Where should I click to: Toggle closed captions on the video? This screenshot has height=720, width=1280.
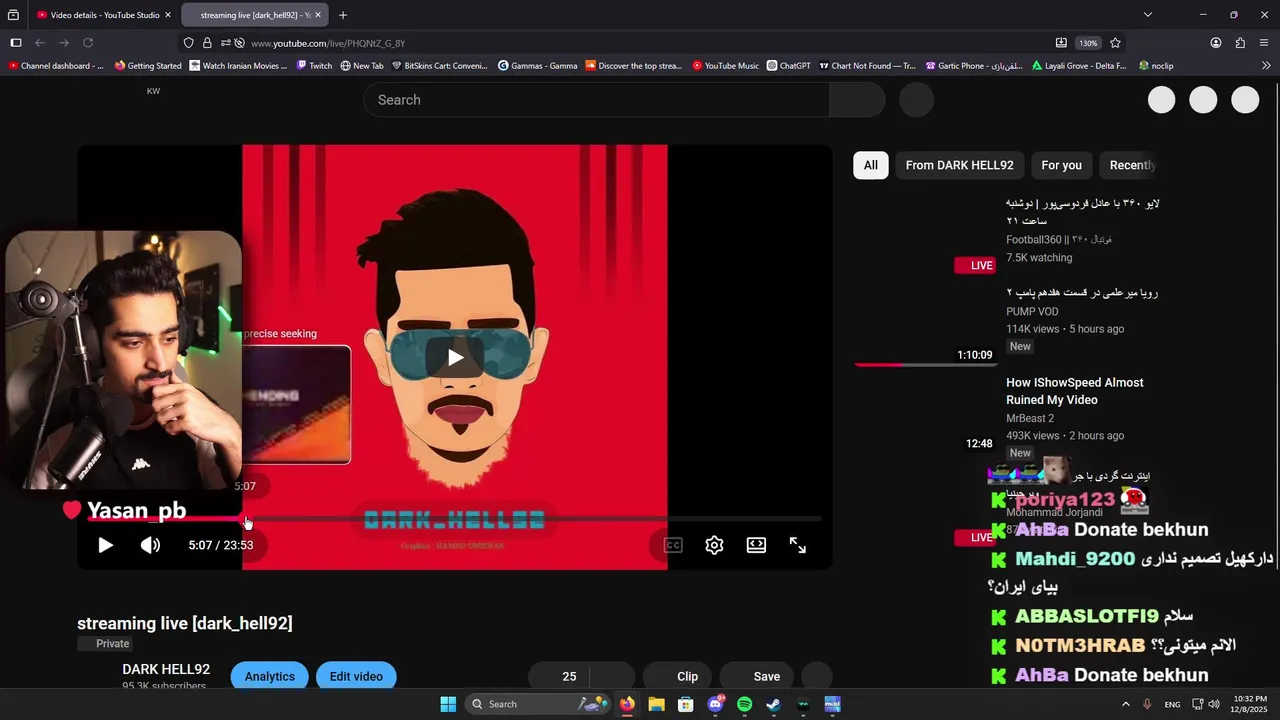673,545
